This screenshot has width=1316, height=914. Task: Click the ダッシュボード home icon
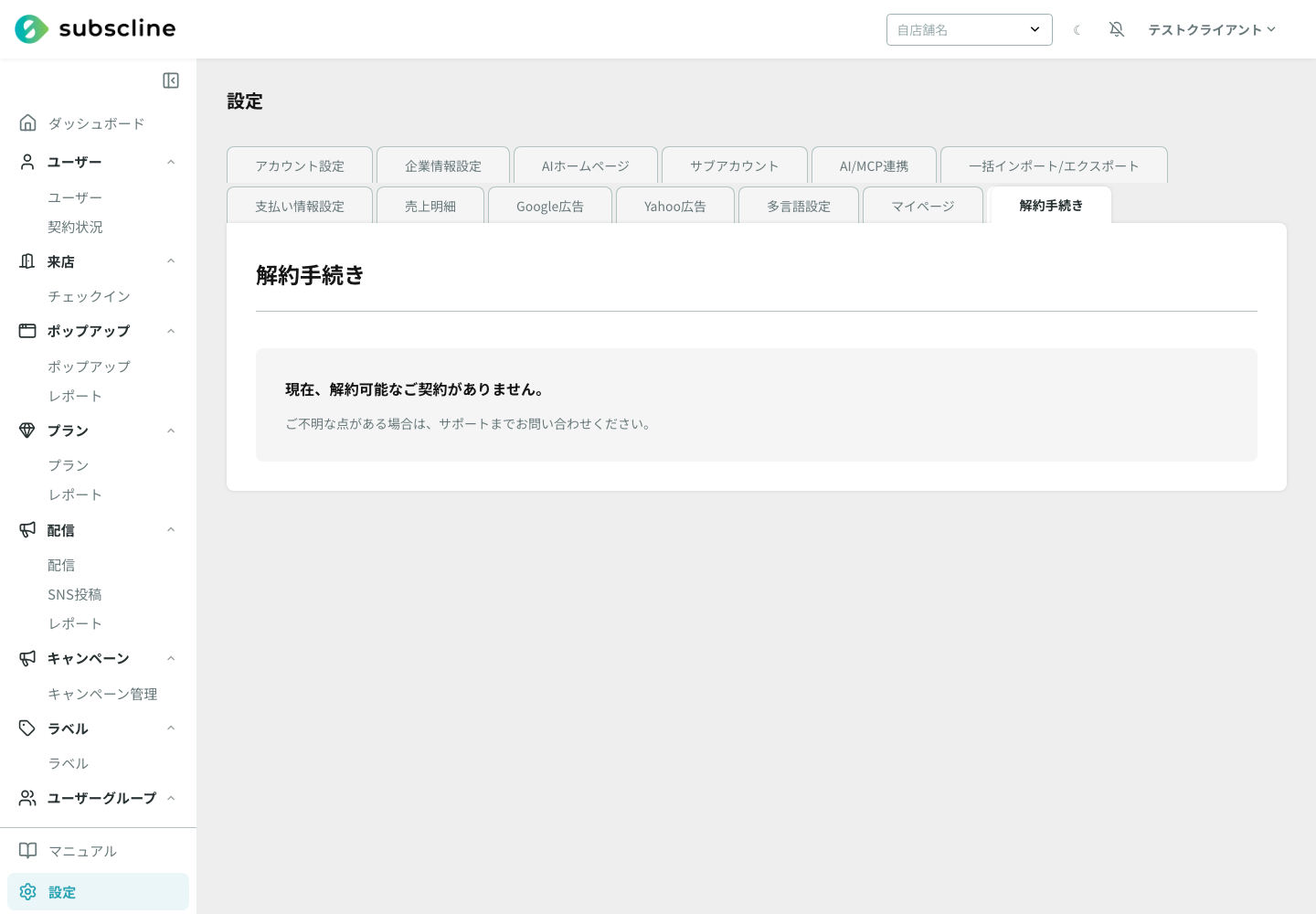coord(28,122)
